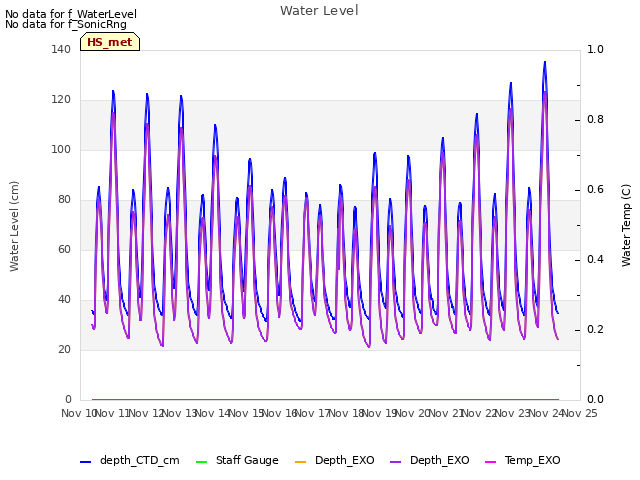
Task: Click the blue depth_CTD_cm legend swatch
Action: tap(85, 462)
